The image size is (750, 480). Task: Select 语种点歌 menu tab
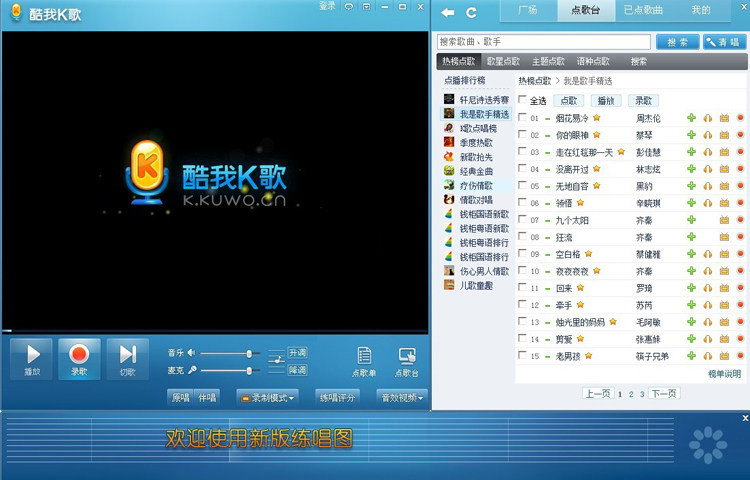593,61
